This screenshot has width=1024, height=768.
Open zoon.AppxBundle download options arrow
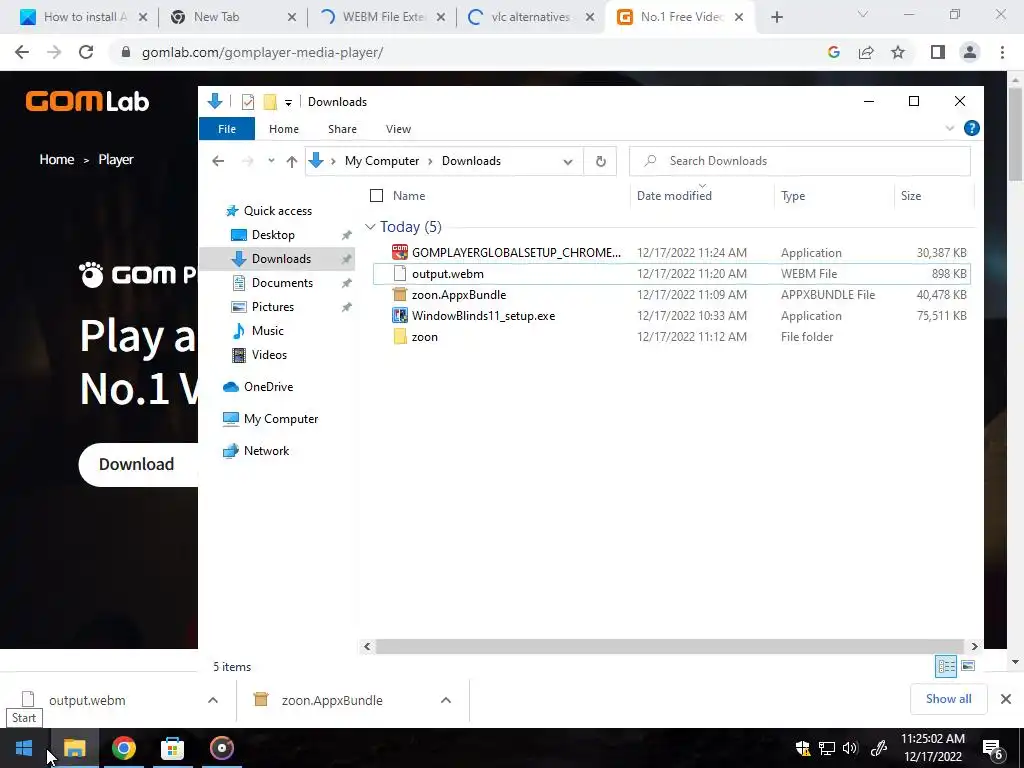point(446,700)
